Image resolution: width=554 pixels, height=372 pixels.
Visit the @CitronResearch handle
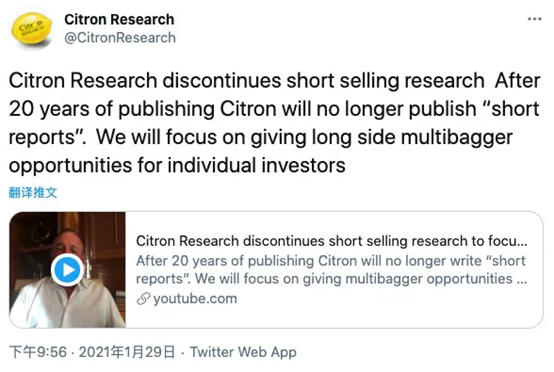click(x=120, y=37)
